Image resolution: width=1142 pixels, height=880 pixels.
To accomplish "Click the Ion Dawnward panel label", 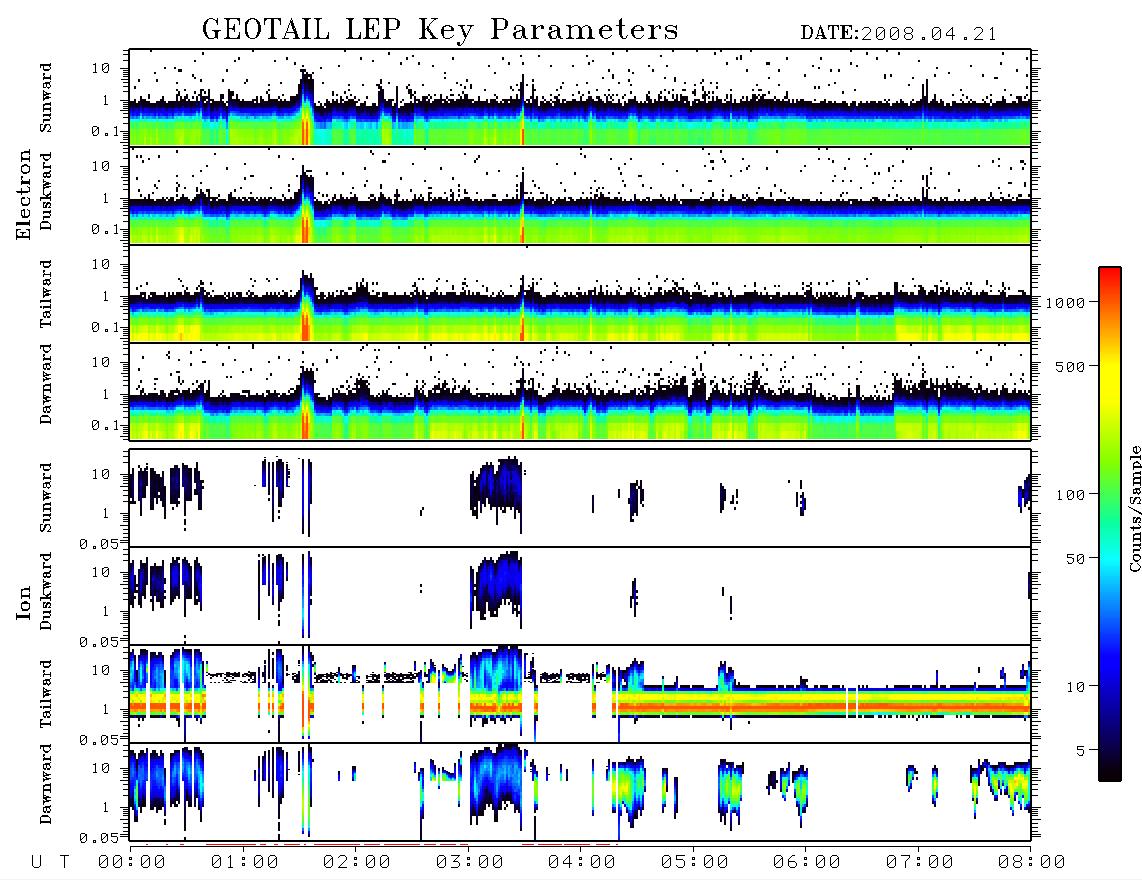I will pos(46,784).
